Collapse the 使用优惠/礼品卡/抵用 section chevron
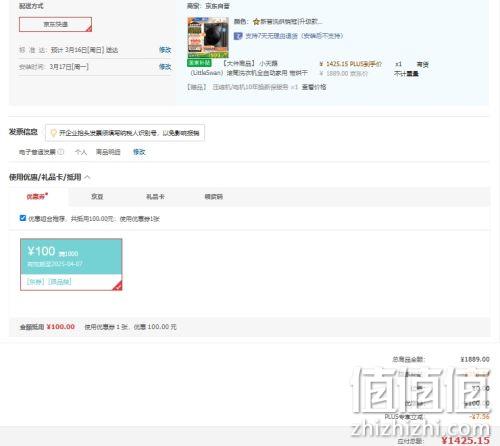The width and height of the screenshot is (500, 446). point(87,177)
